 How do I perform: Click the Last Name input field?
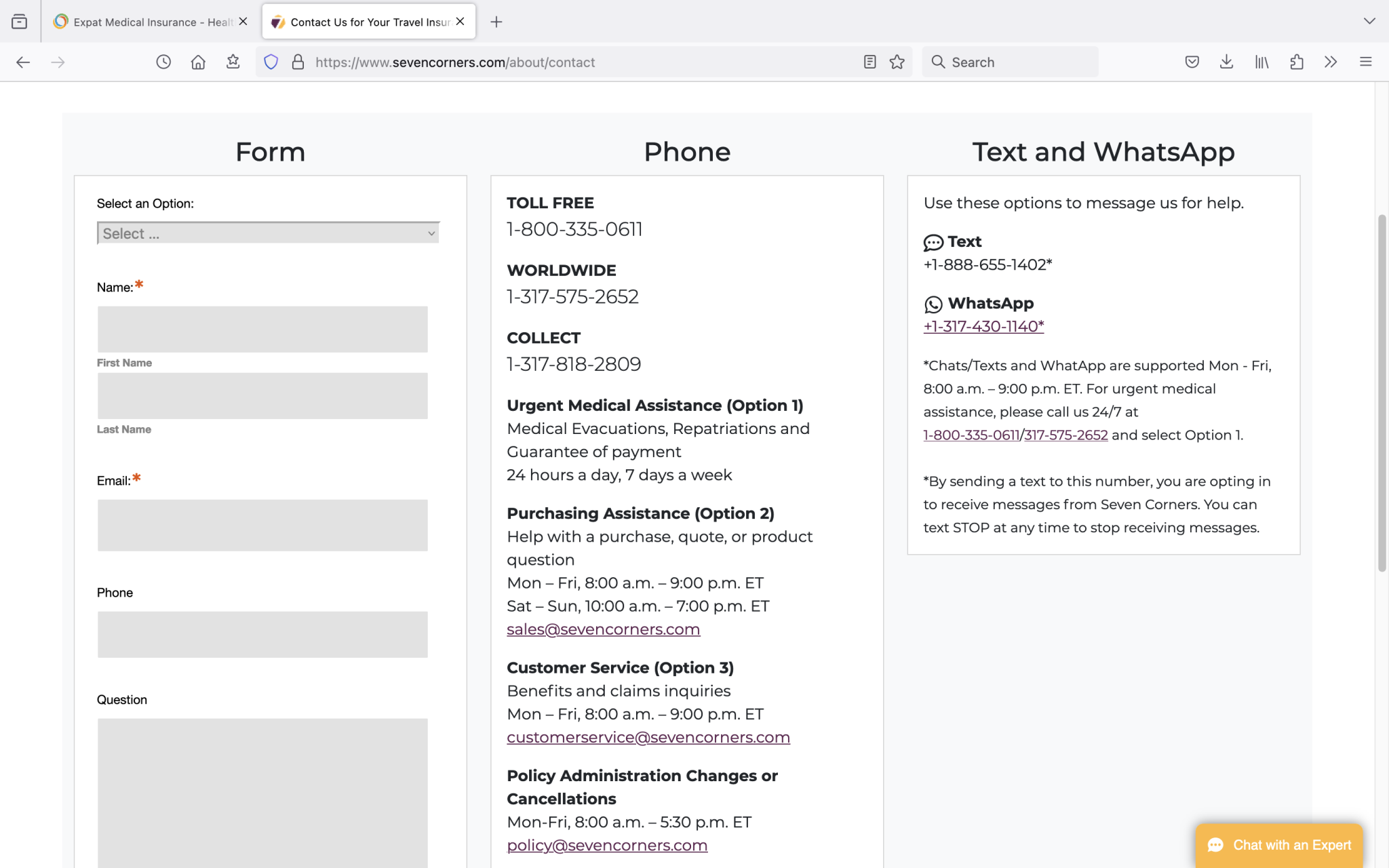click(x=262, y=395)
